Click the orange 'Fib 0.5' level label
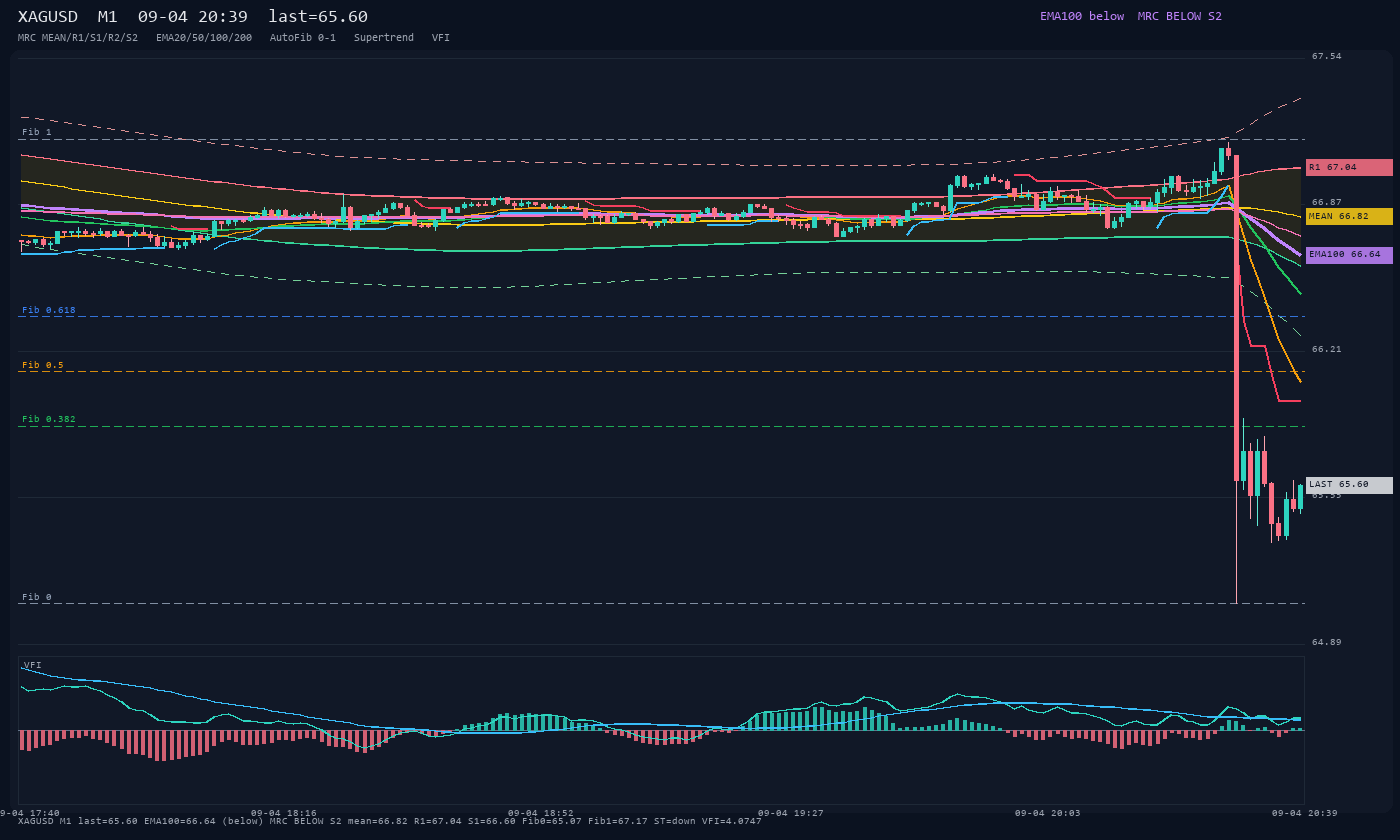This screenshot has height=840, width=1400. (43, 365)
